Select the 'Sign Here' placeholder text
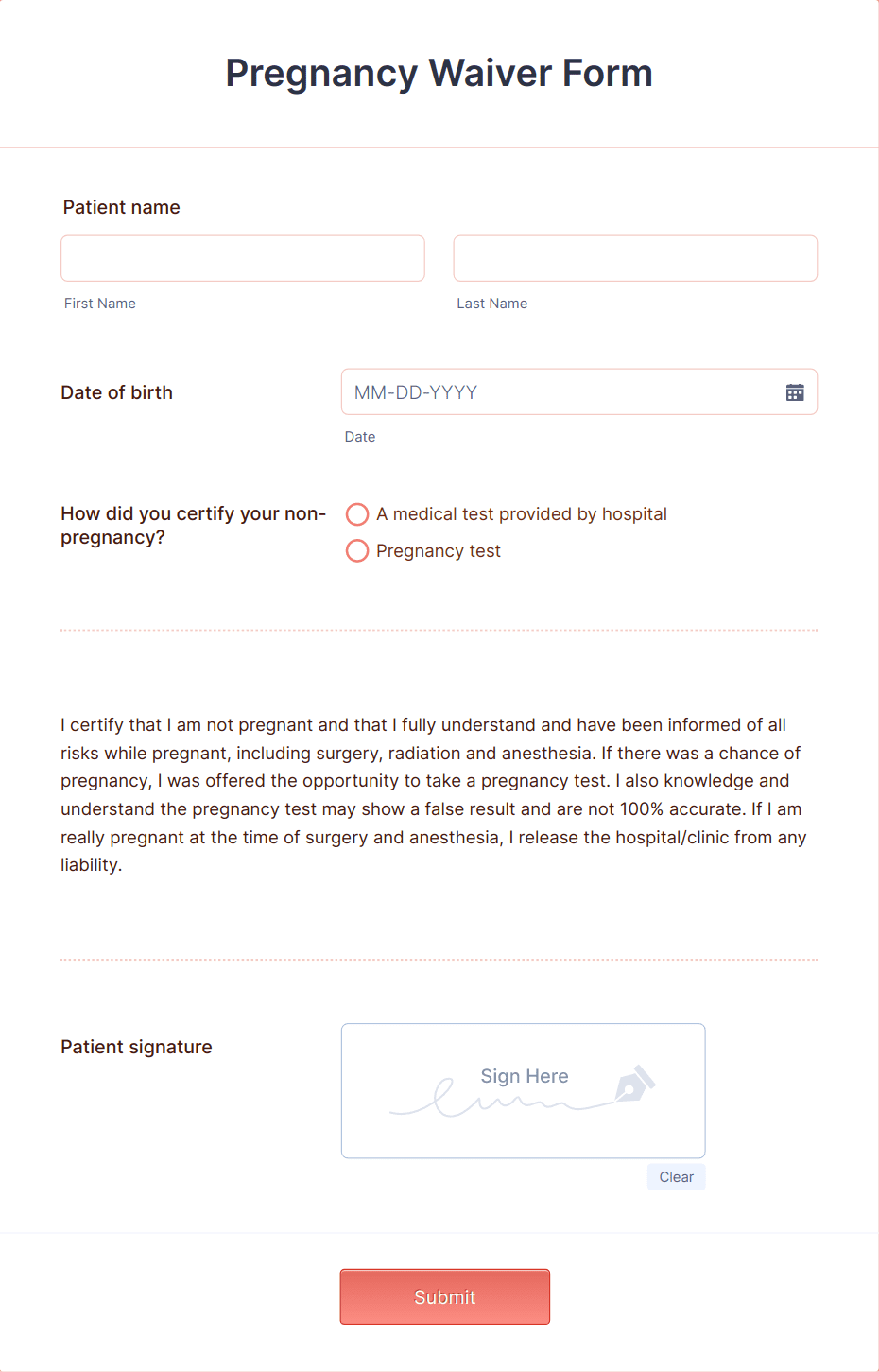This screenshot has height=1372, width=879. pos(524,1076)
